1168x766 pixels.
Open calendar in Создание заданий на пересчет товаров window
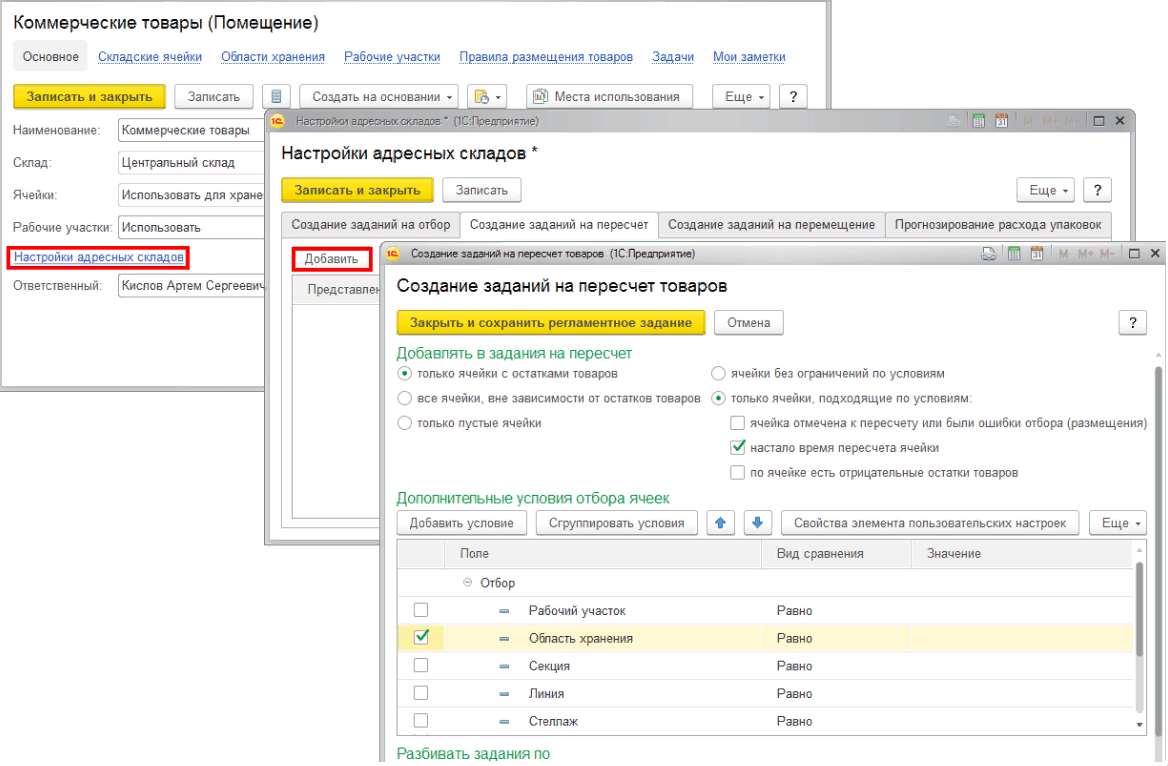pos(1036,254)
